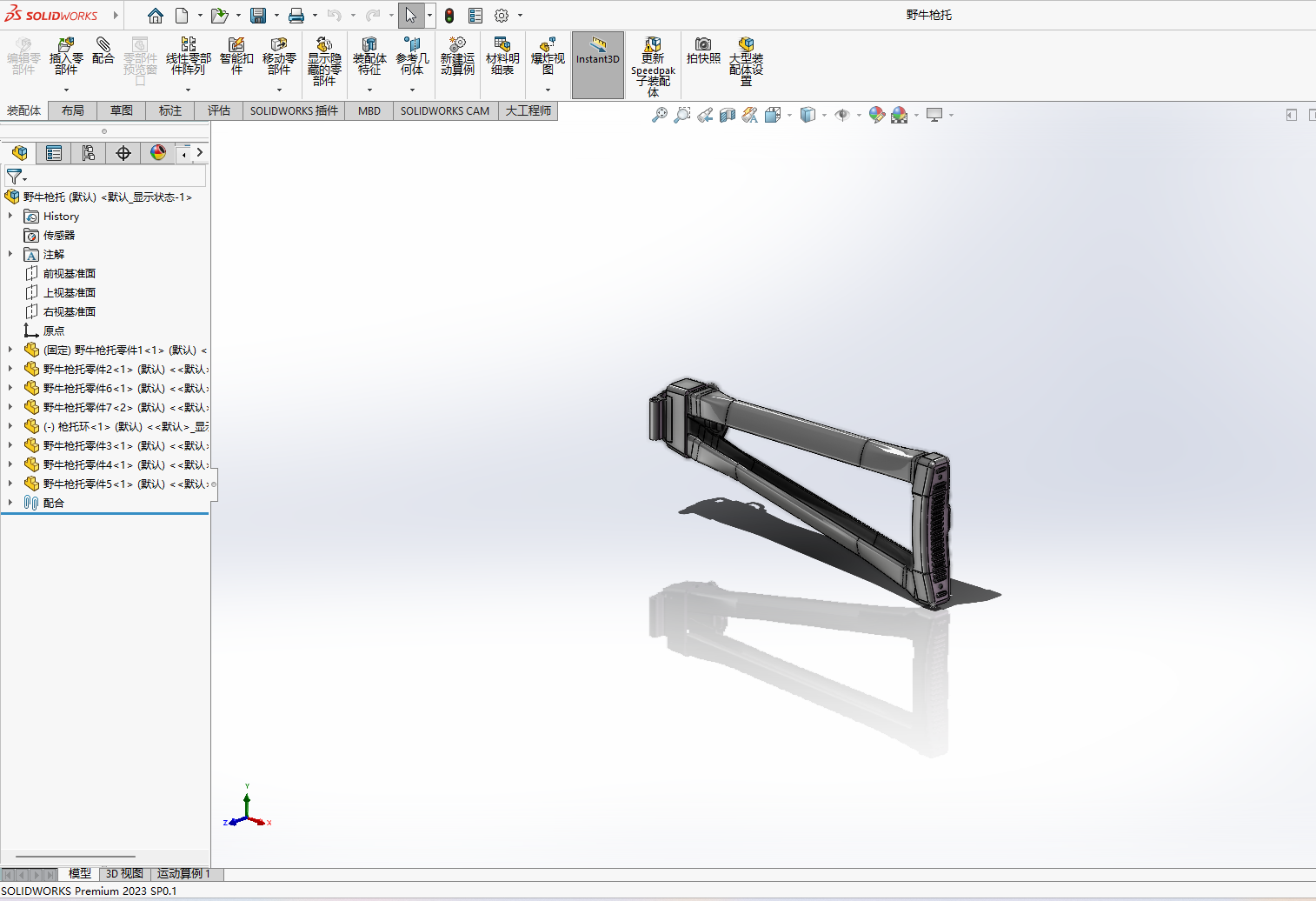Open the DisplayManager color ball tab
The width and height of the screenshot is (1316, 901).
[x=158, y=153]
